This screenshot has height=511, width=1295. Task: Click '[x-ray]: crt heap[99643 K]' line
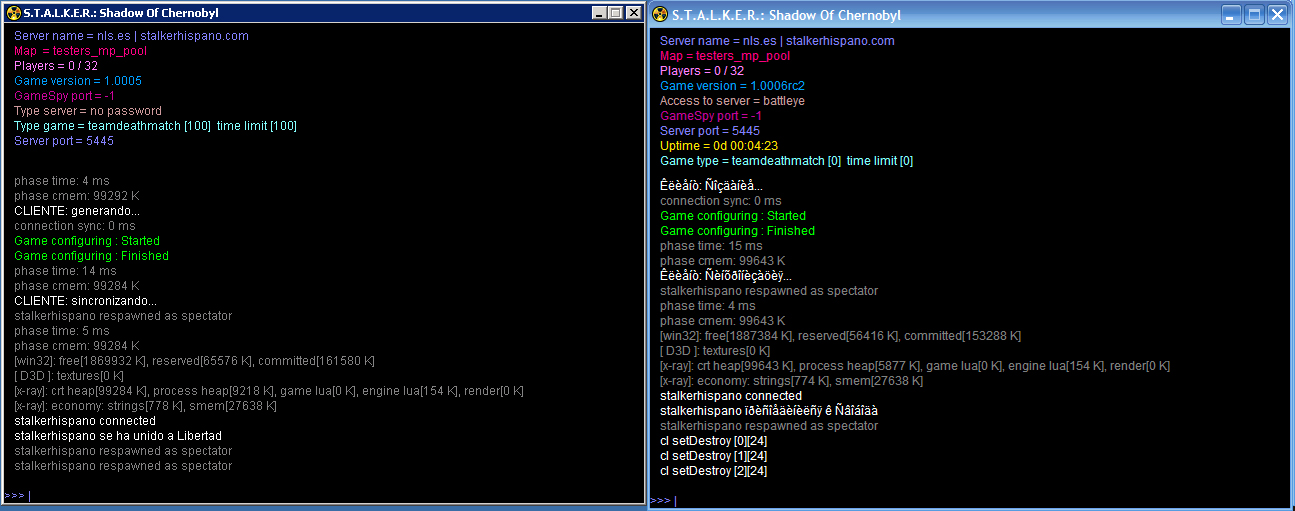[915, 366]
